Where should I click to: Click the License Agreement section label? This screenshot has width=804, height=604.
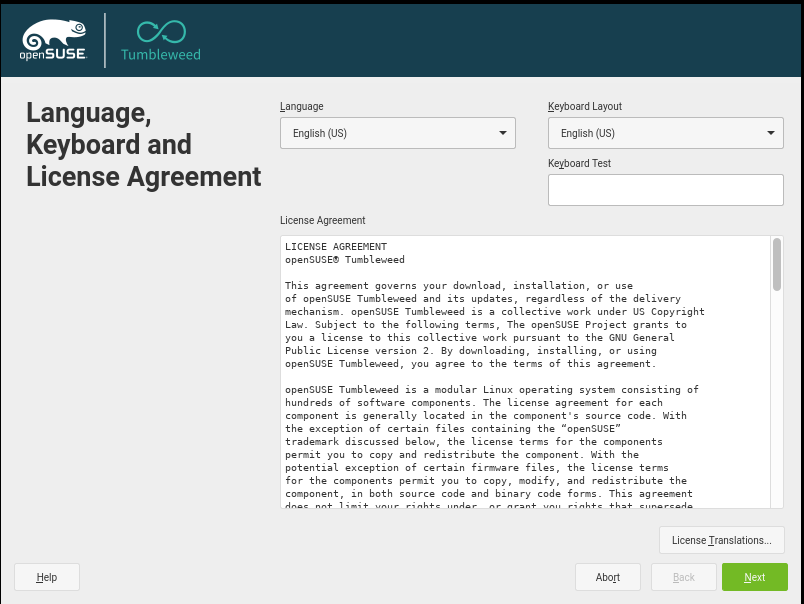coord(322,220)
